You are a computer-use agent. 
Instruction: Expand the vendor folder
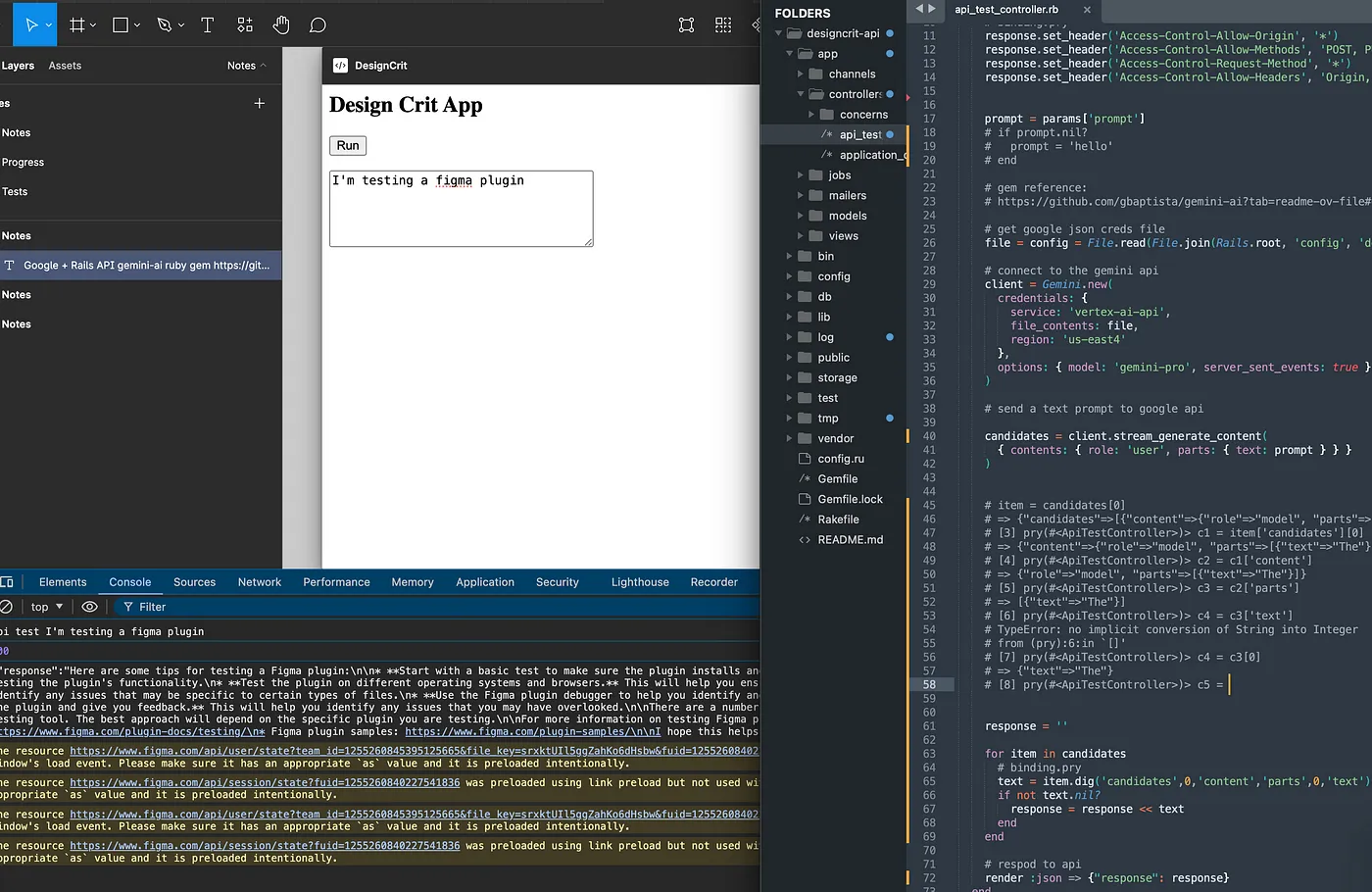point(790,438)
